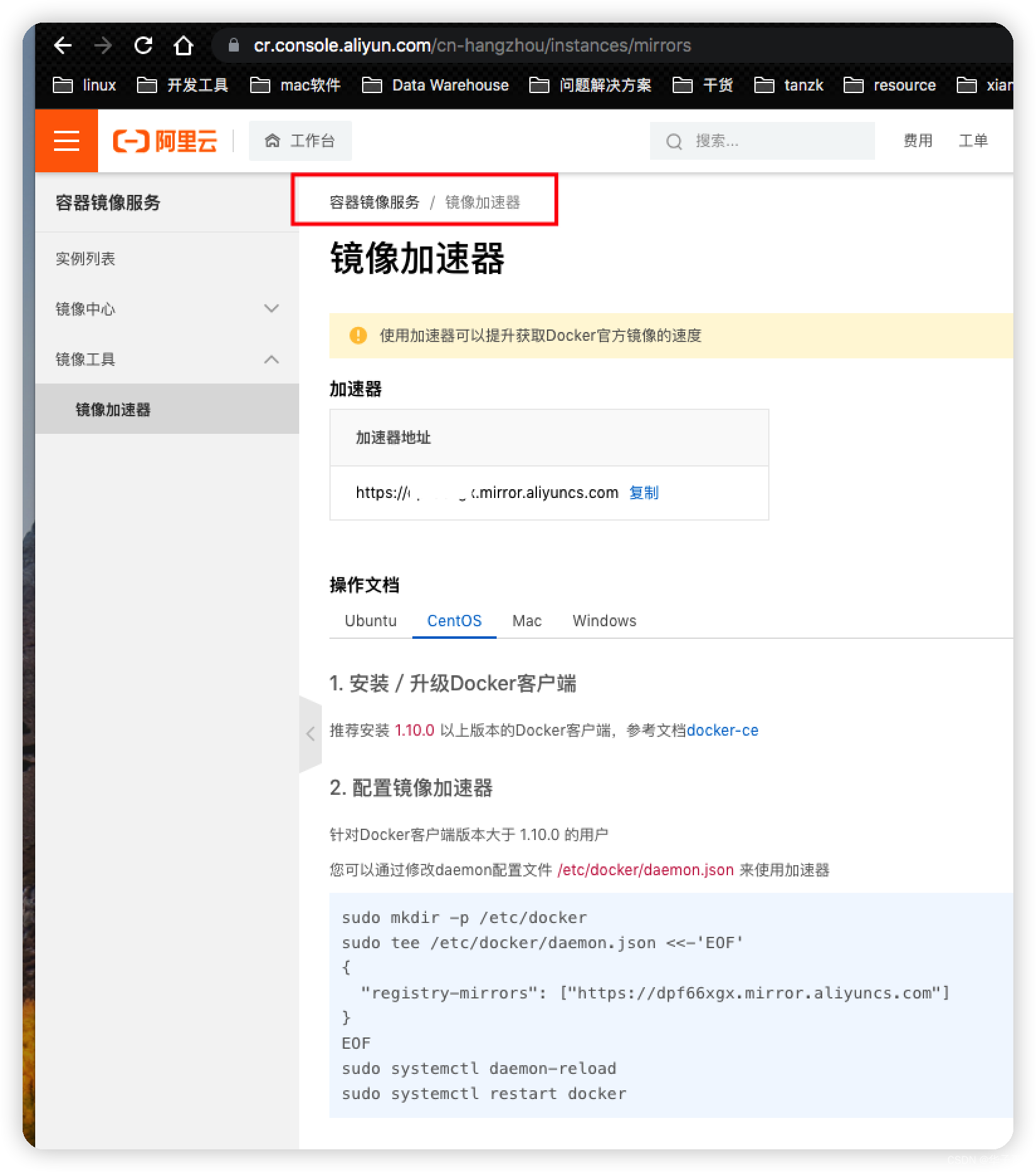Open the 干货 bookmarks folder
Image resolution: width=1036 pixels, height=1172 pixels.
[x=703, y=85]
